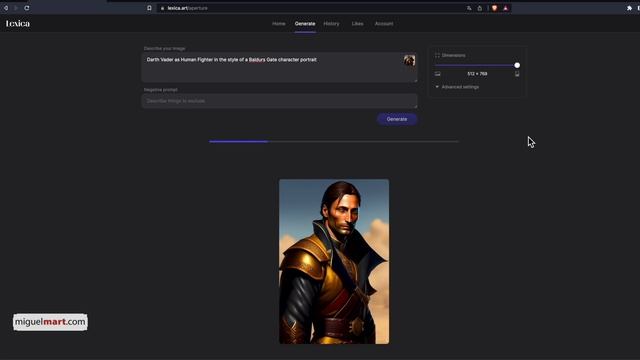Open the Home tab
The image size is (640, 360).
(x=279, y=24)
